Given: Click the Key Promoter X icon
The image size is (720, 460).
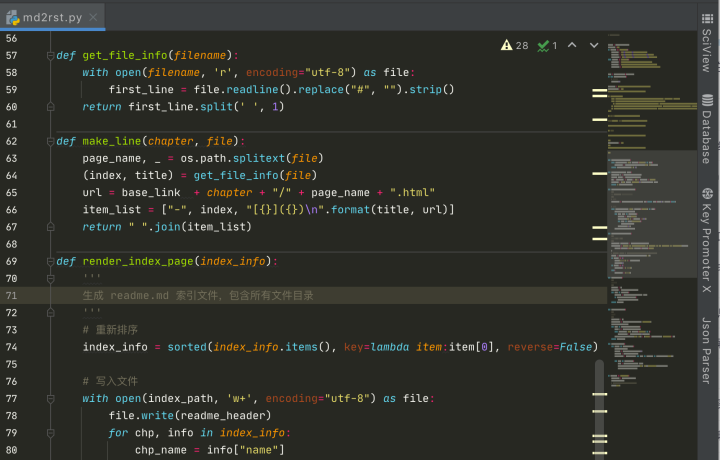Looking at the screenshot, I should click(x=707, y=193).
